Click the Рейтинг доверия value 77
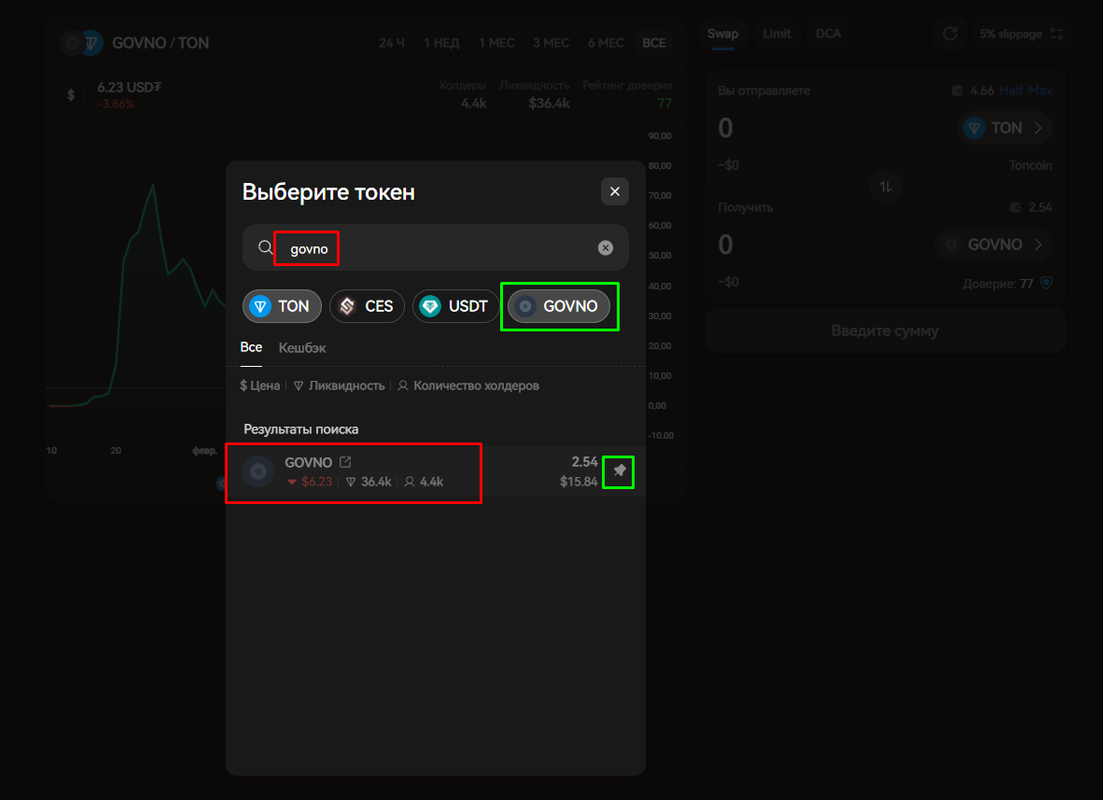 pos(664,103)
